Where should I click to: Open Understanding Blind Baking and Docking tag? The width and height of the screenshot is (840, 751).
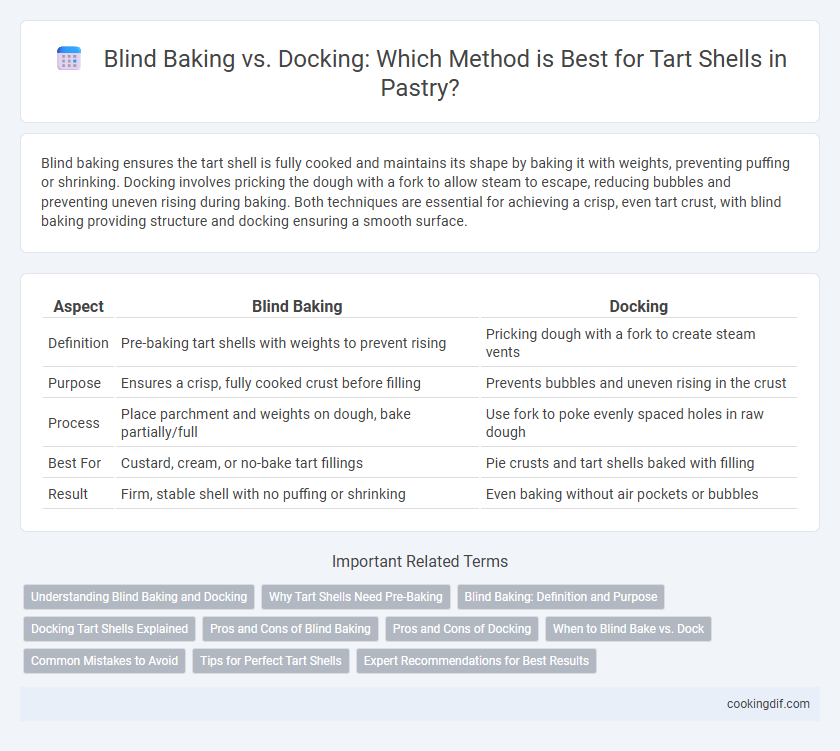(139, 597)
